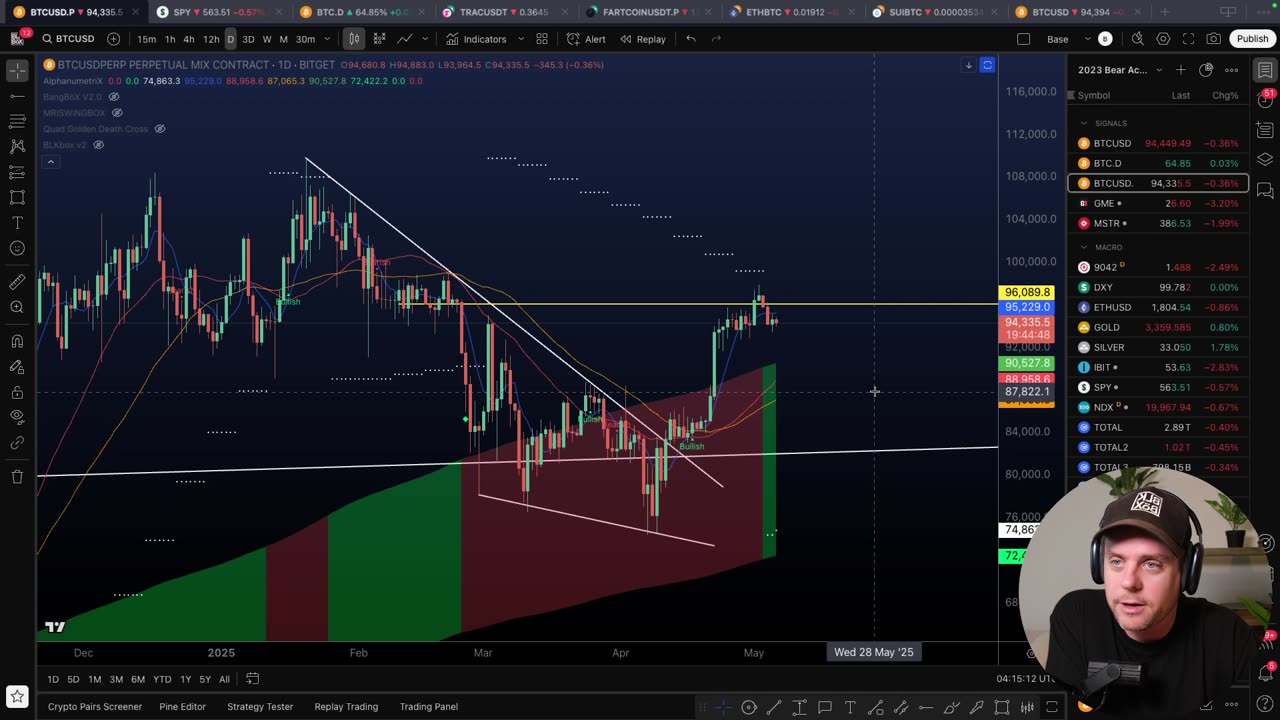
Task: Open the Indicators favorites dropdown arrow
Action: (x=521, y=39)
